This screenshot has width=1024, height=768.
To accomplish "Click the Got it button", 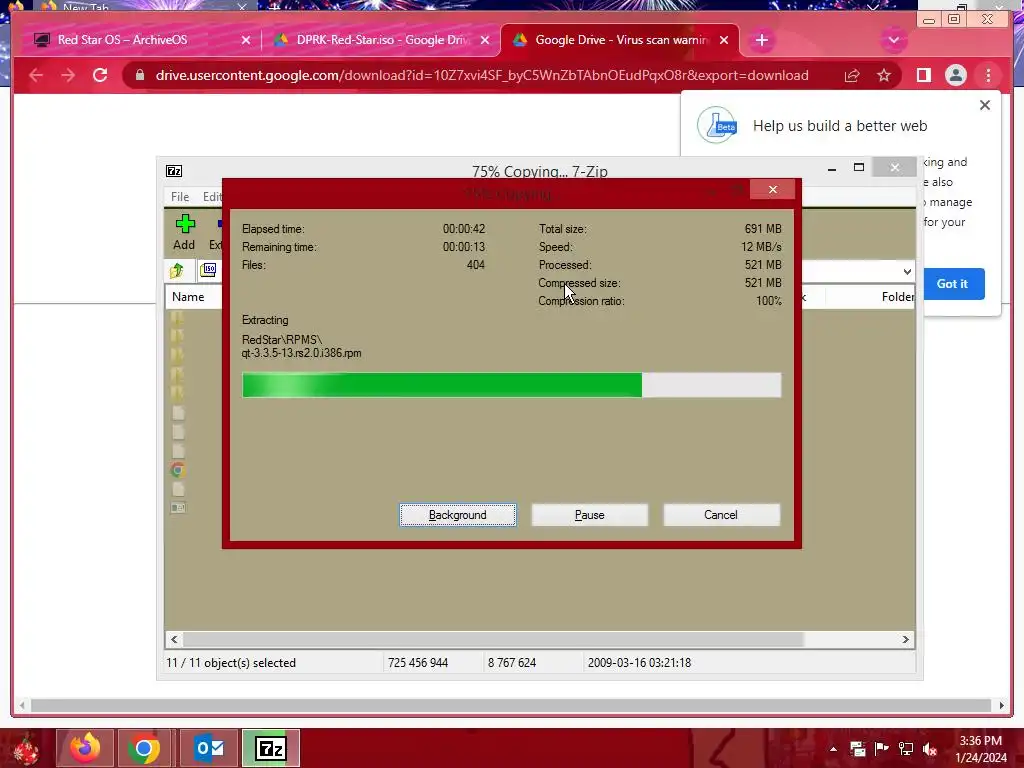I will click(x=952, y=283).
